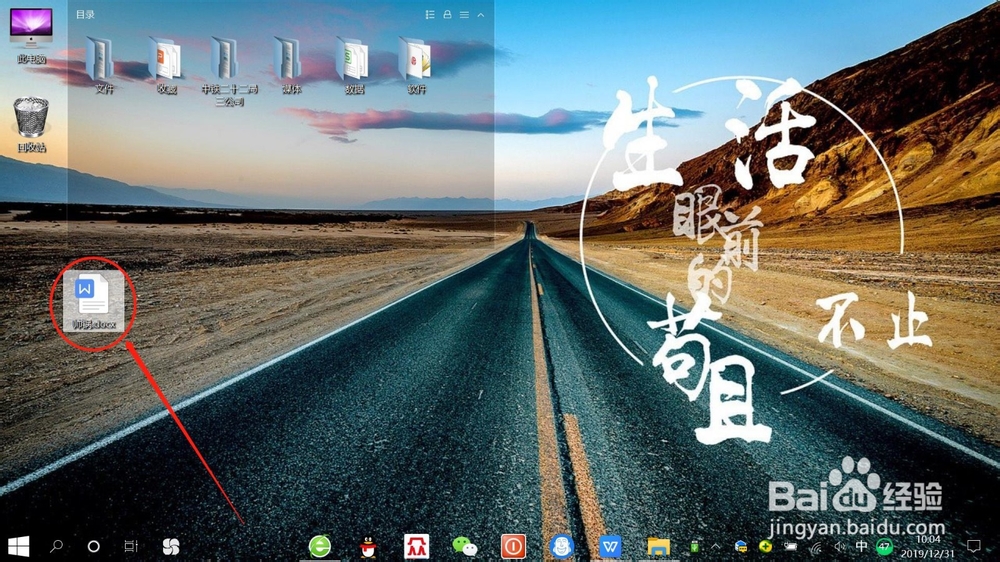Lock the 目录 desktop panel
Image resolution: width=1000 pixels, height=562 pixels.
[447, 14]
